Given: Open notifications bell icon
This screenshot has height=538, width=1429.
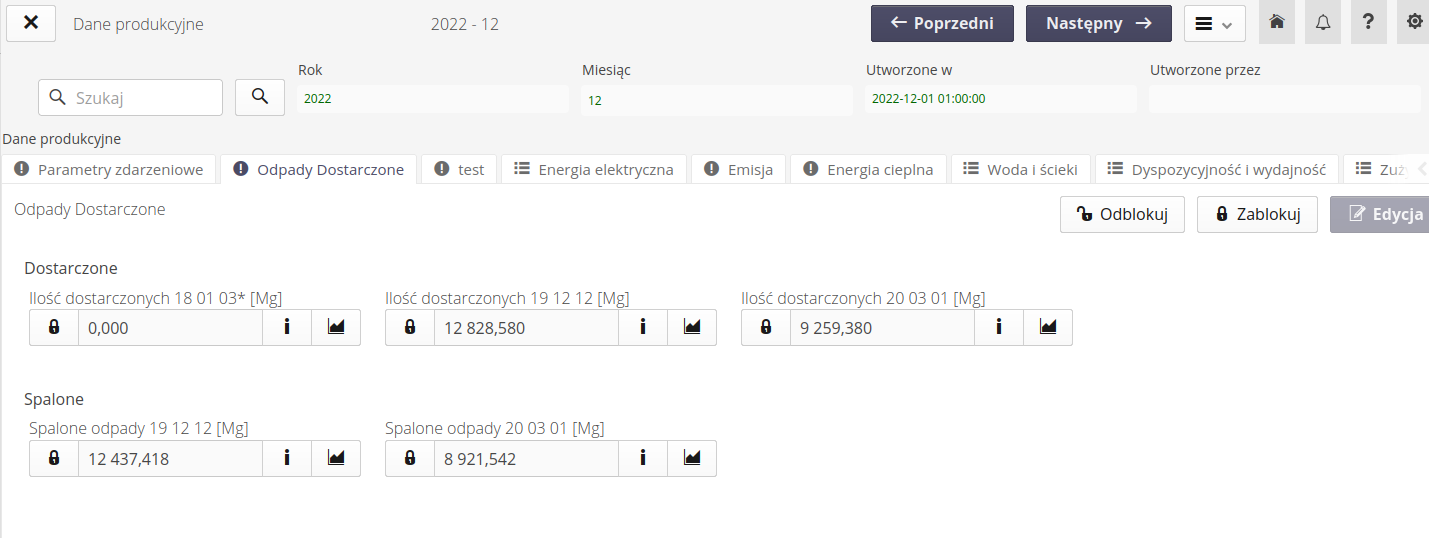Looking at the screenshot, I should click(1322, 23).
